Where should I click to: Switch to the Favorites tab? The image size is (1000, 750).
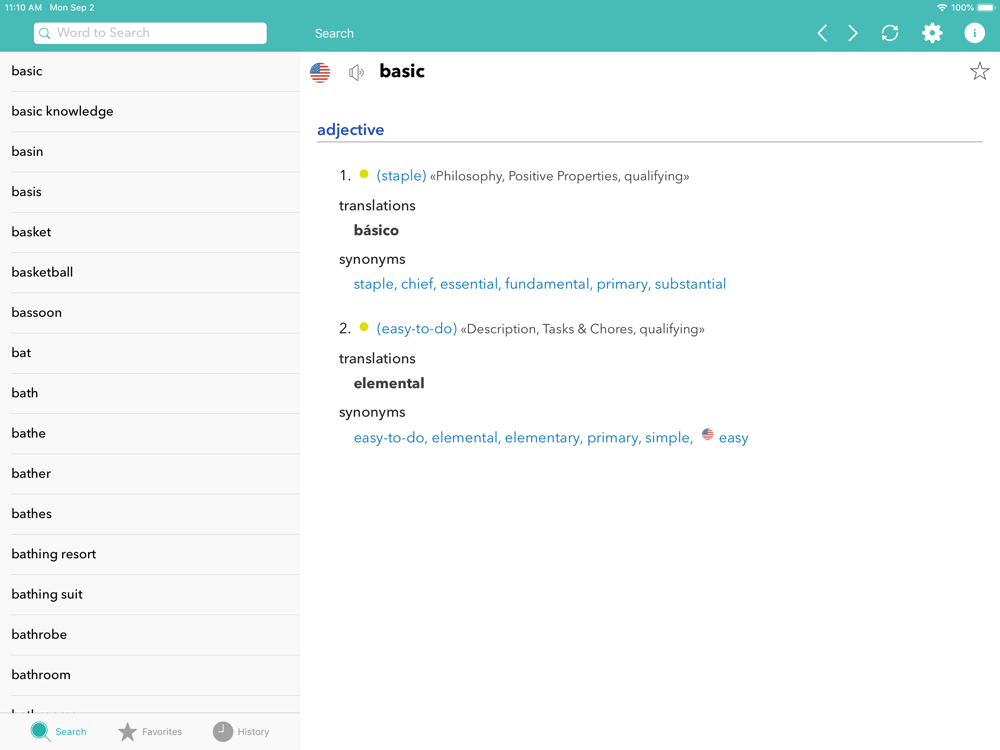(151, 732)
